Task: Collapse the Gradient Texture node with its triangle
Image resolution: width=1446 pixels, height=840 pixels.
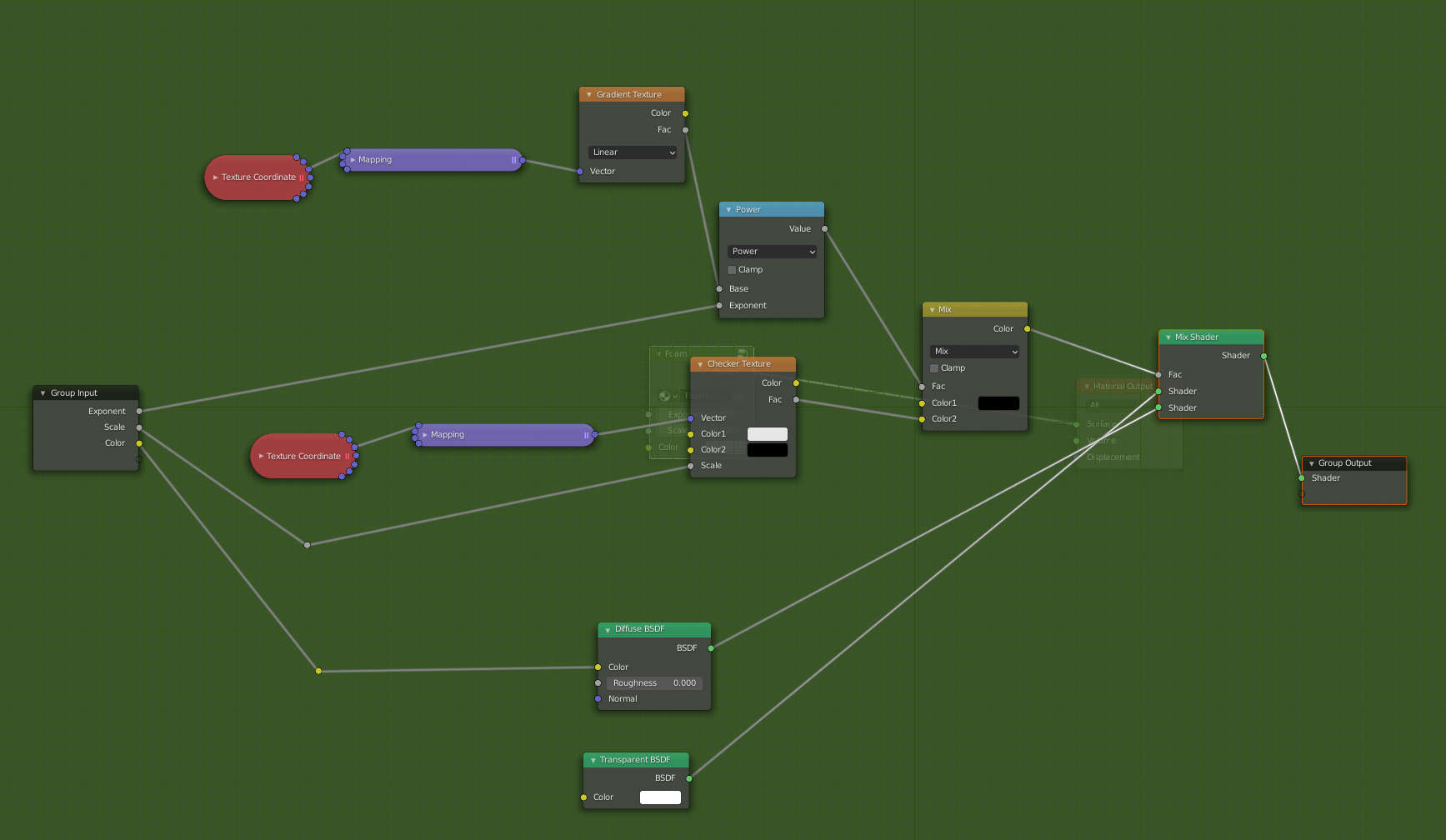Action: tap(589, 95)
